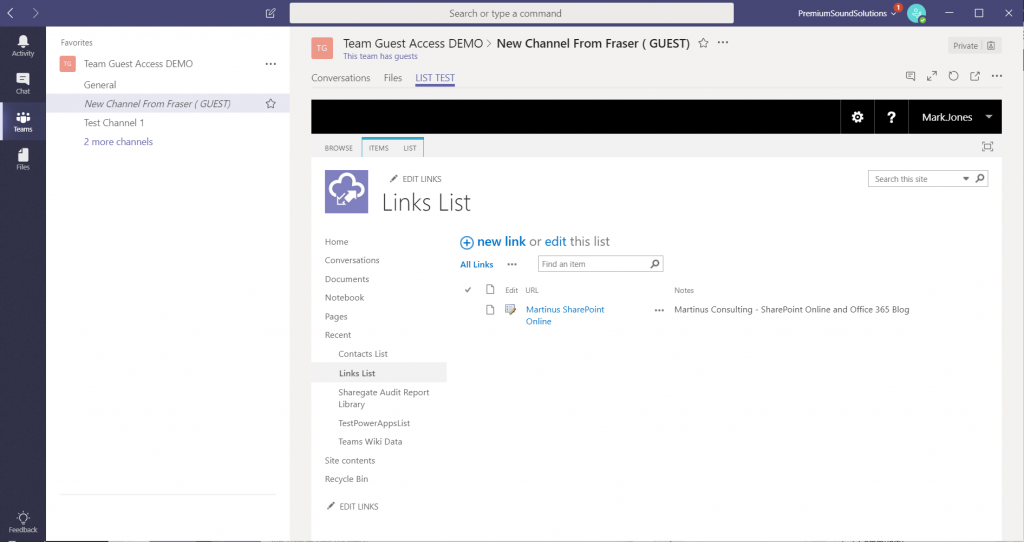Open Sharegate Audit Report Library
This screenshot has height=542, width=1024.
(x=383, y=398)
